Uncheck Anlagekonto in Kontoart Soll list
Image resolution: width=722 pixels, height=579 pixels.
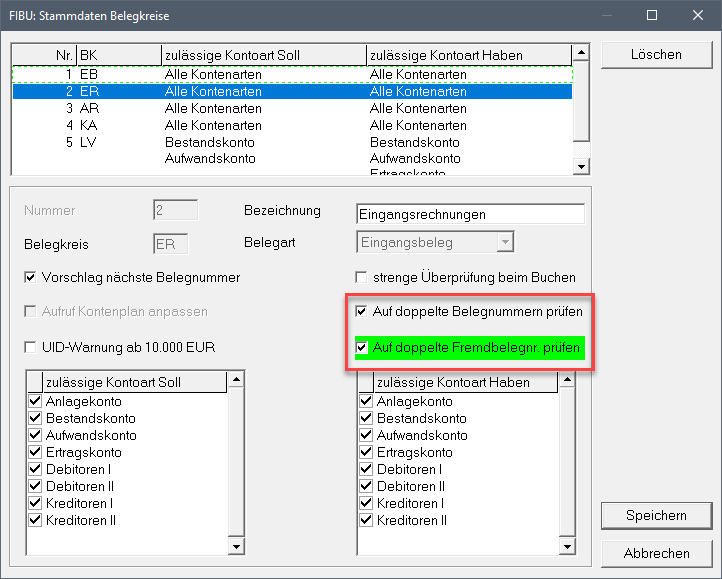[x=35, y=401]
